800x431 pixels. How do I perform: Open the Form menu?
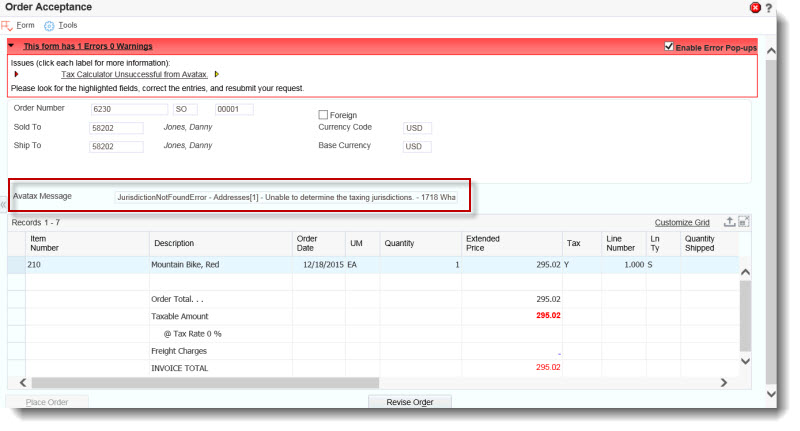tap(26, 25)
